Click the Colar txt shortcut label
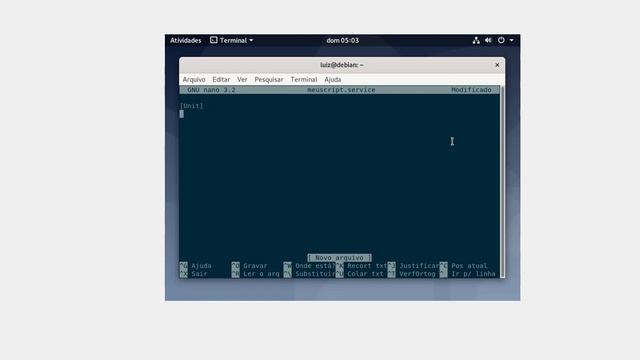 (x=365, y=274)
